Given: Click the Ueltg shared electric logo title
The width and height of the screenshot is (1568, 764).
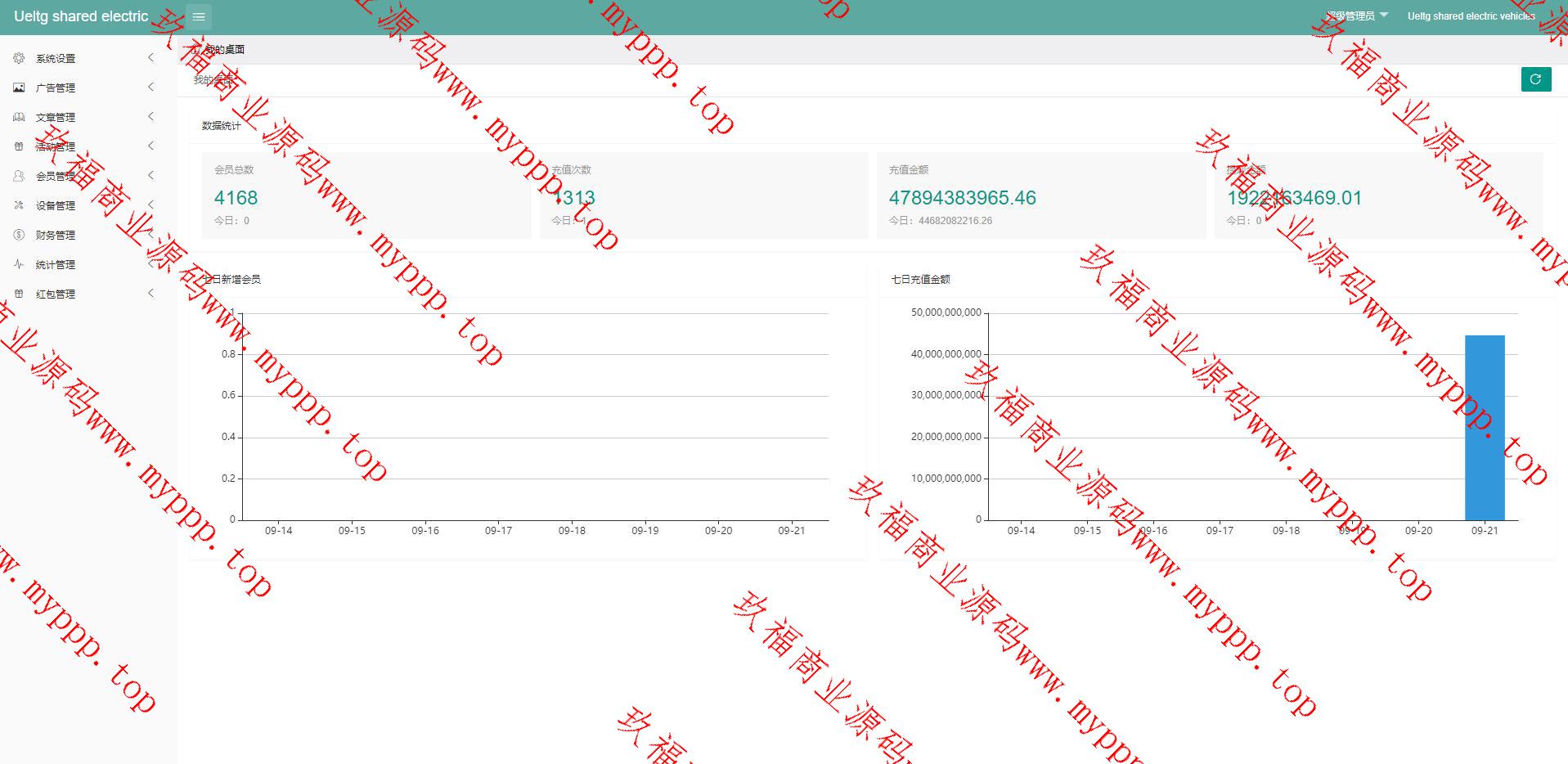Looking at the screenshot, I should click(81, 16).
